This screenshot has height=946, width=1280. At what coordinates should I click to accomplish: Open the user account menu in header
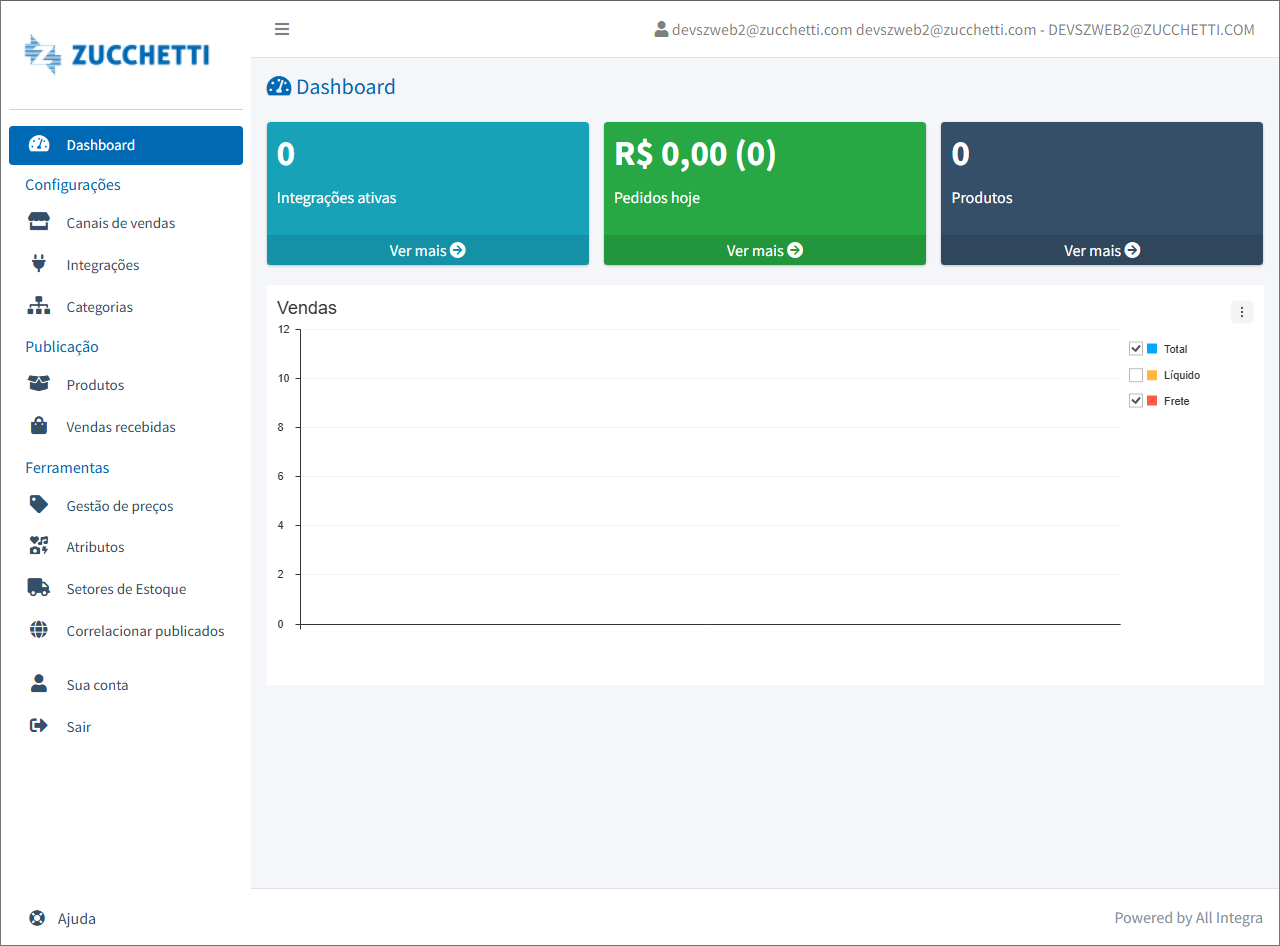954,30
